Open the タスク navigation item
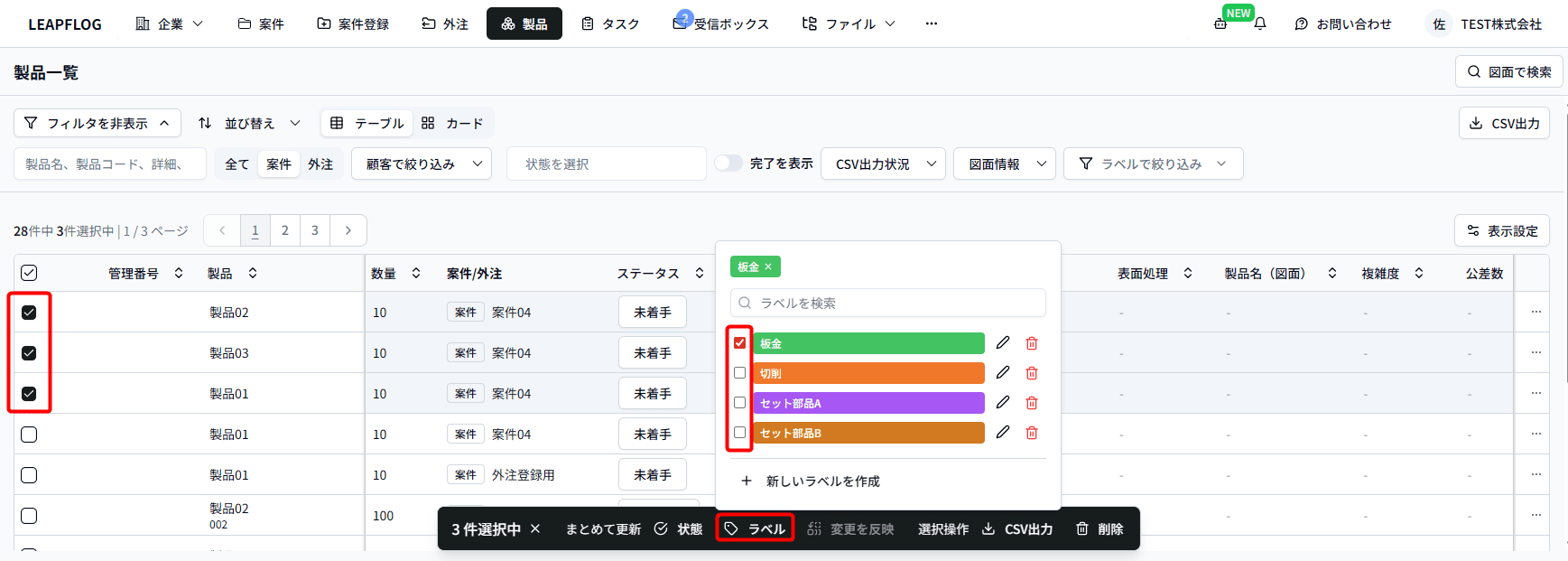The width and height of the screenshot is (1568, 561). coord(611,23)
